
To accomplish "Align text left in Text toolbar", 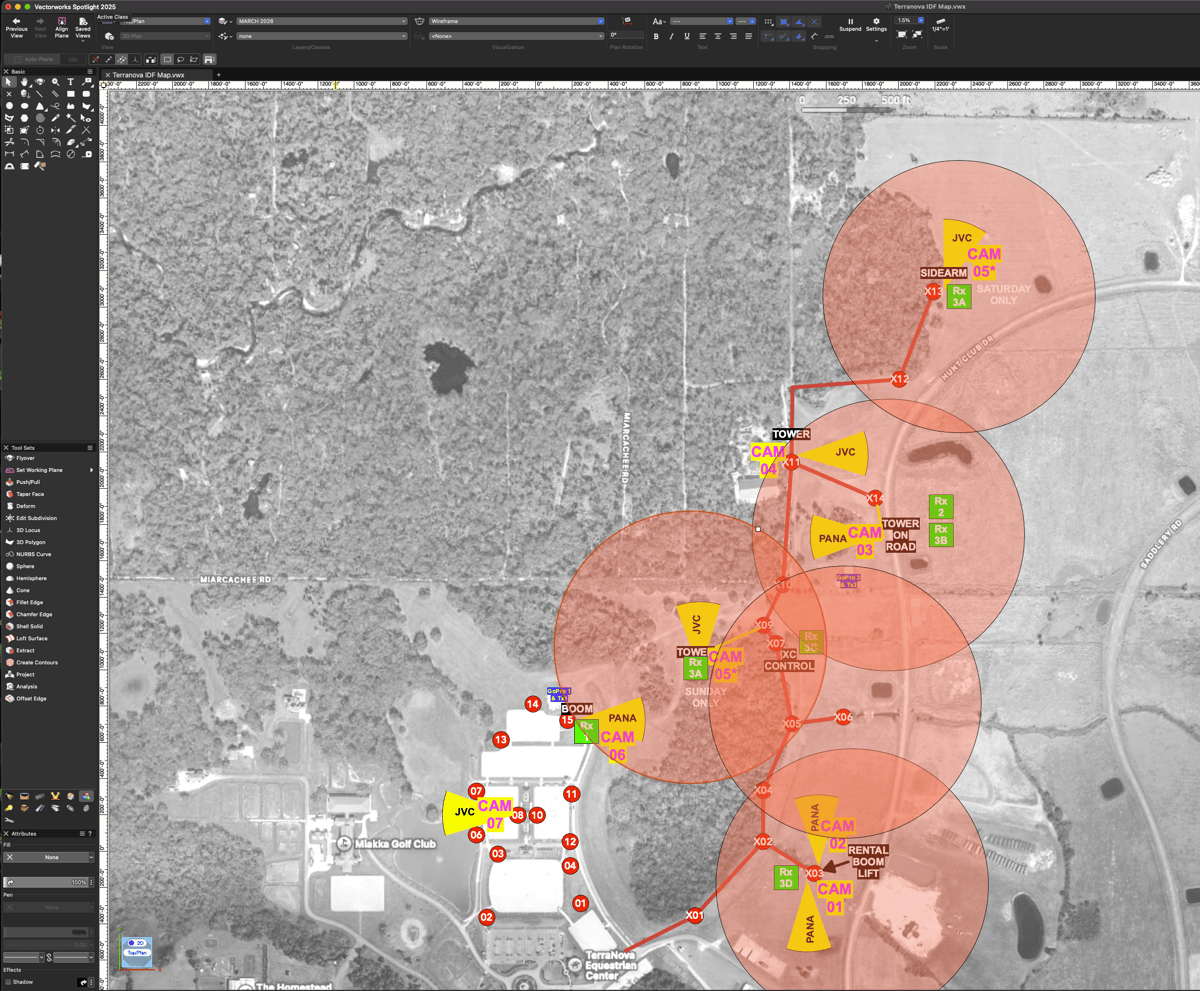I will pos(702,36).
